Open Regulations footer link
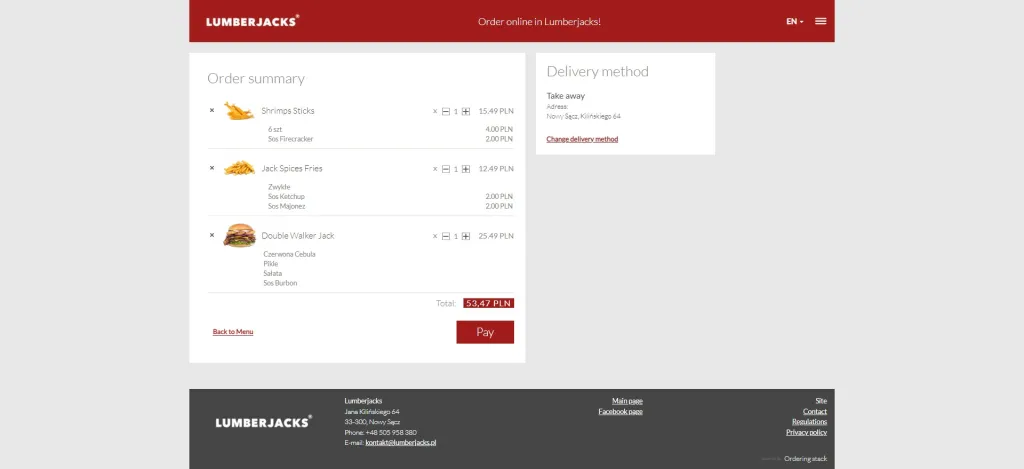Screen dimensions: 1024x469 point(809,422)
